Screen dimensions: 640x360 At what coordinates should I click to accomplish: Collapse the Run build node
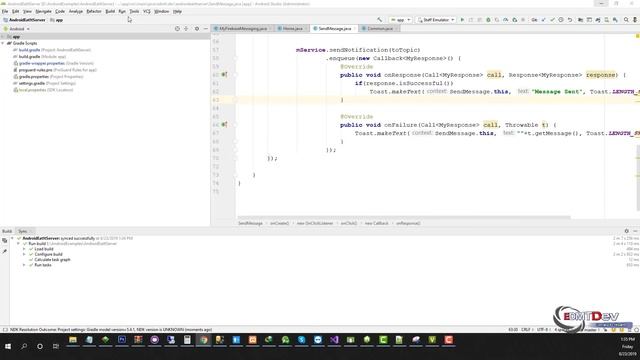point(18,243)
